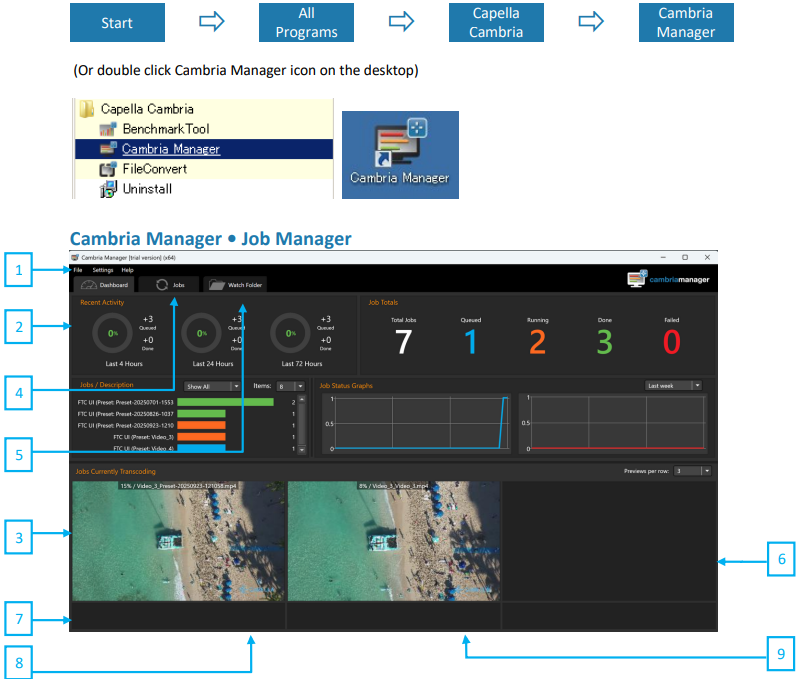The width and height of the screenshot is (803, 679).
Task: Click the Capella Cambria folder icon
Action: [87, 109]
